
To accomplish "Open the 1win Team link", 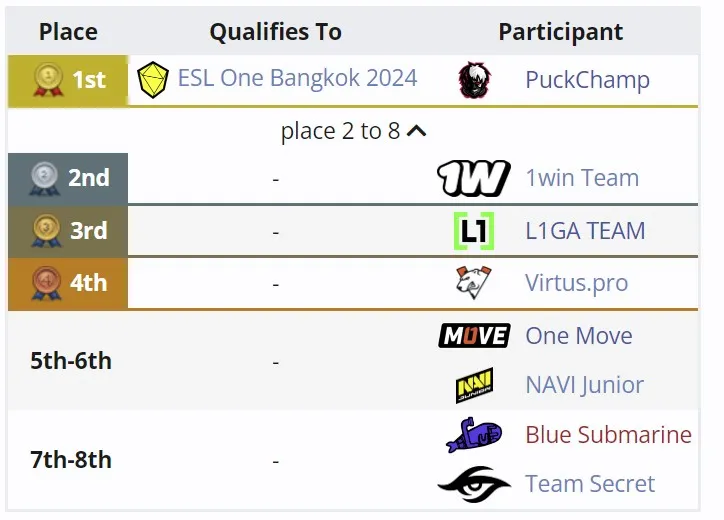I will (x=582, y=178).
